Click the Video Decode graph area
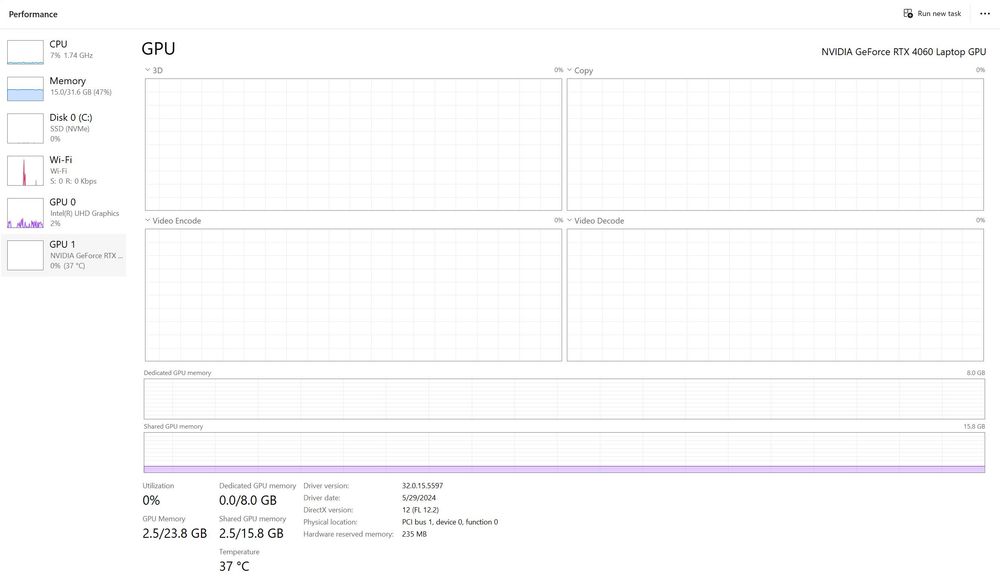 coord(776,295)
